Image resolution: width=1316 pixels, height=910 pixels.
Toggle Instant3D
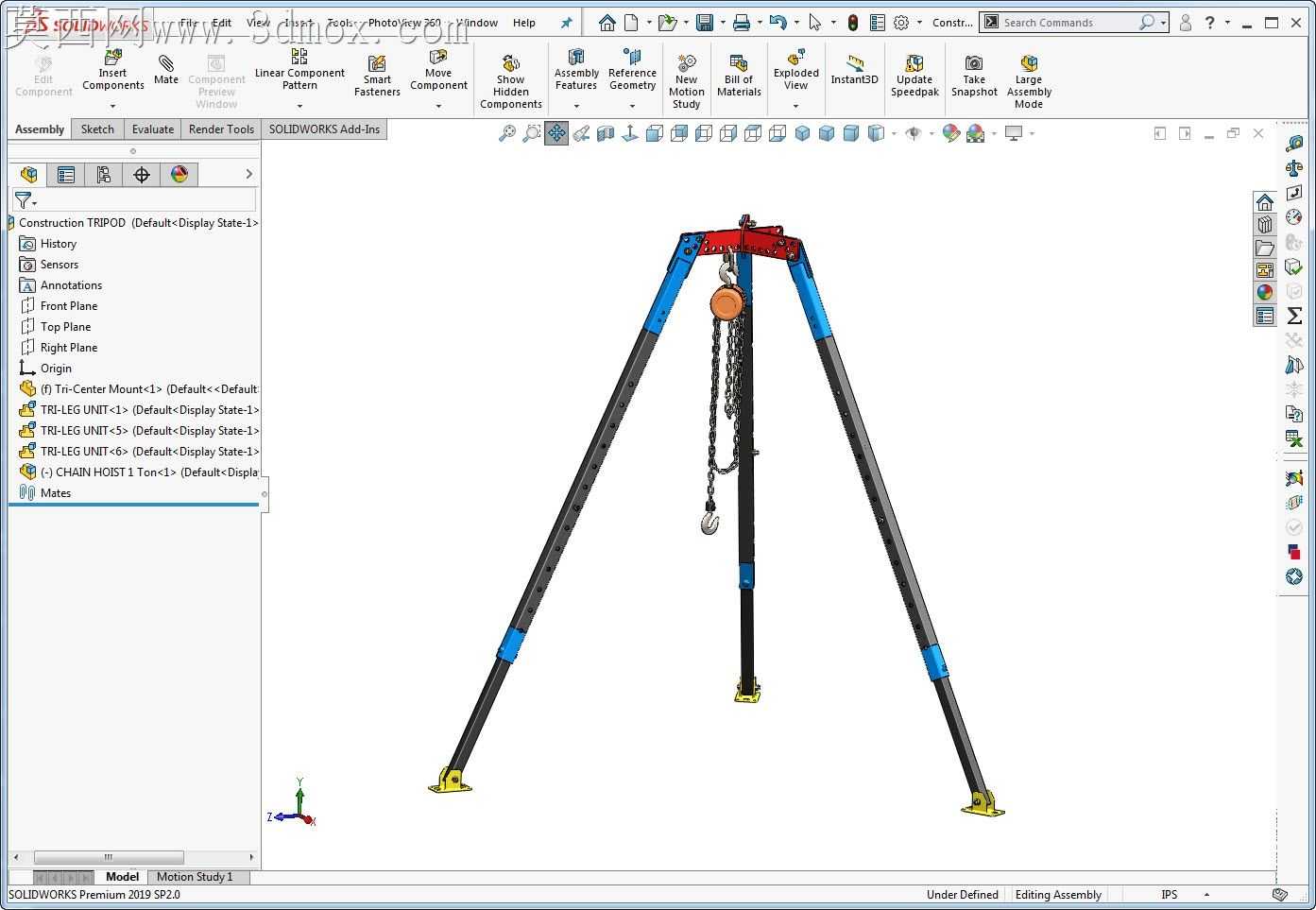click(854, 69)
